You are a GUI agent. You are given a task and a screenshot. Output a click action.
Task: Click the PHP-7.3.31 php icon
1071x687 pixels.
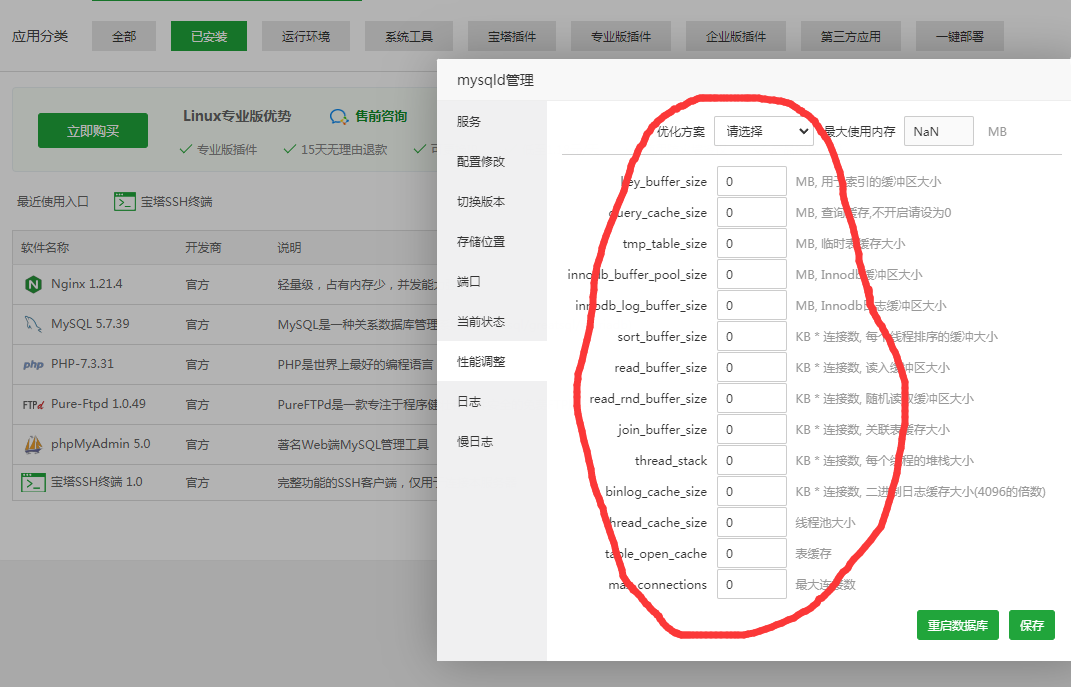(x=33, y=364)
